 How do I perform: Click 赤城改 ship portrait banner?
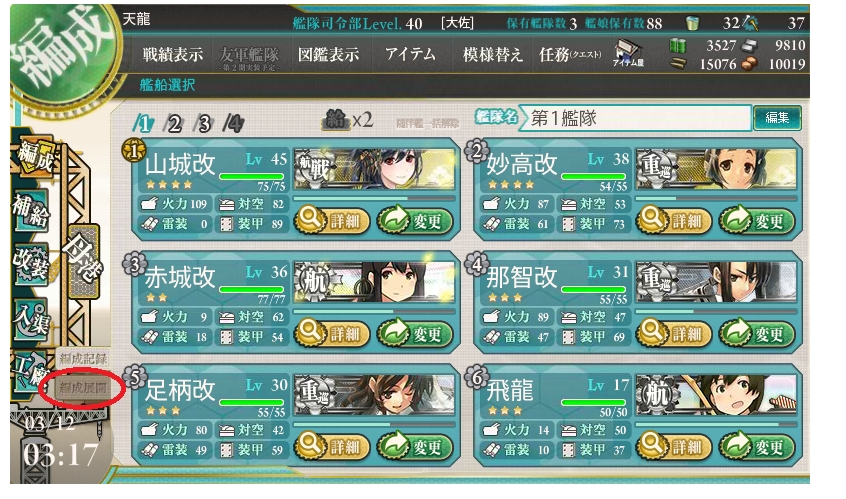tap(374, 281)
